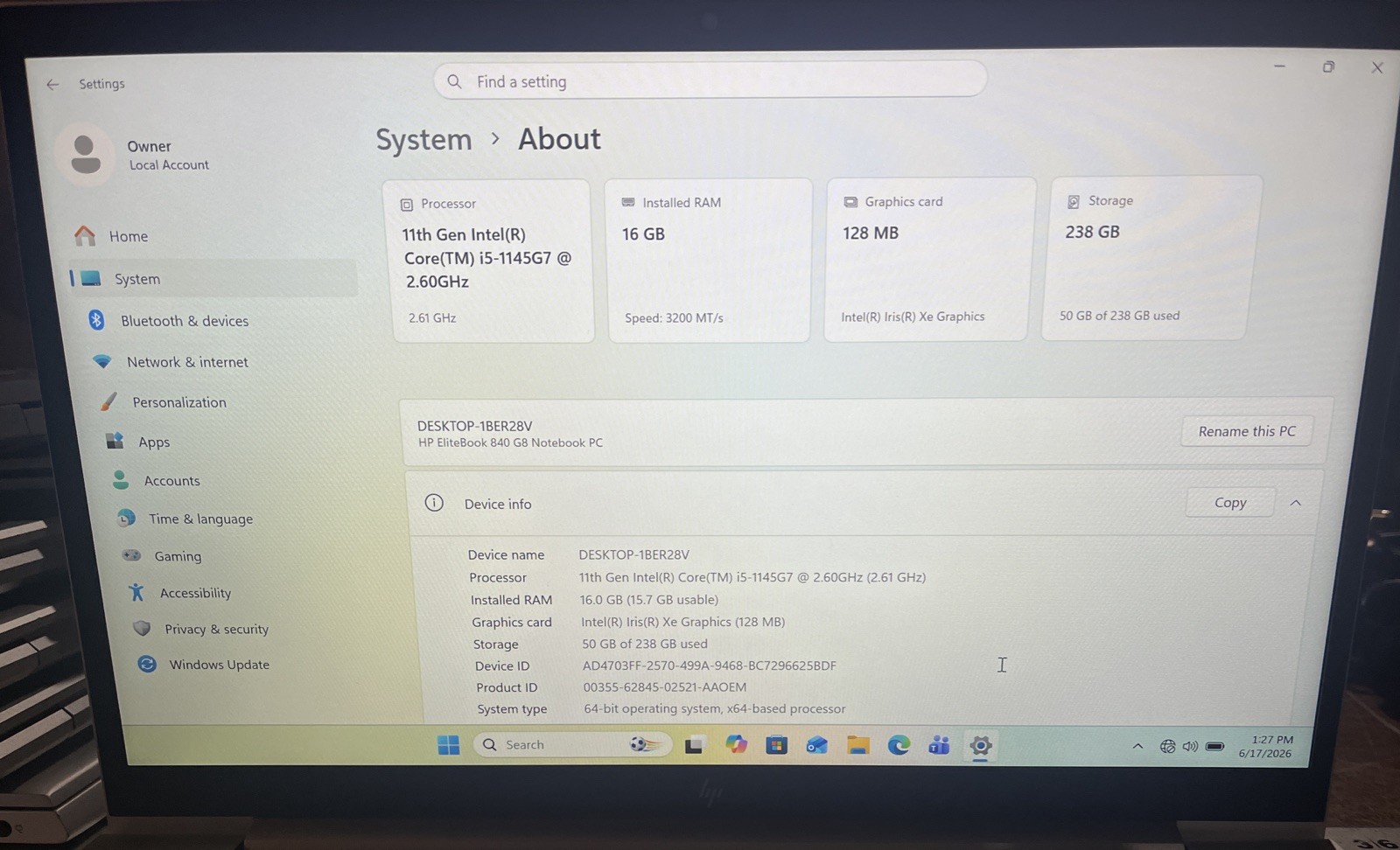The width and height of the screenshot is (1400, 850).
Task: Open Microsoft Store from taskbar
Action: 776,745
